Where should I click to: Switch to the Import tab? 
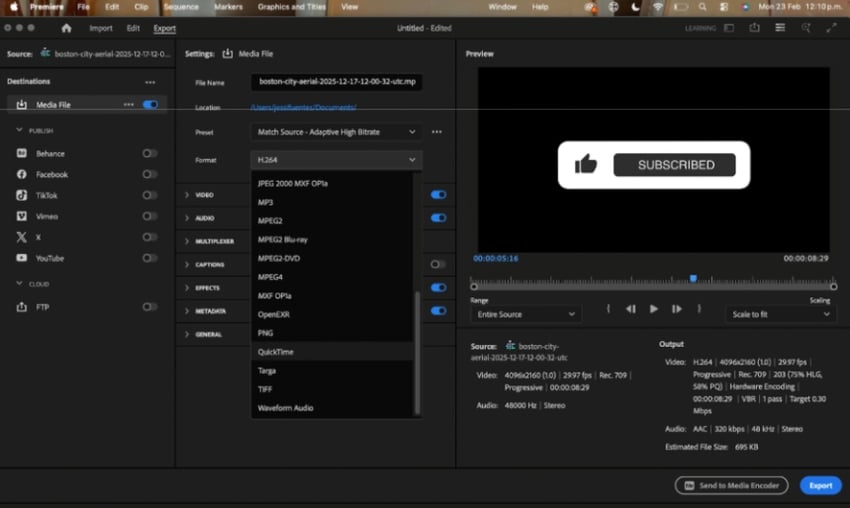pyautogui.click(x=100, y=28)
